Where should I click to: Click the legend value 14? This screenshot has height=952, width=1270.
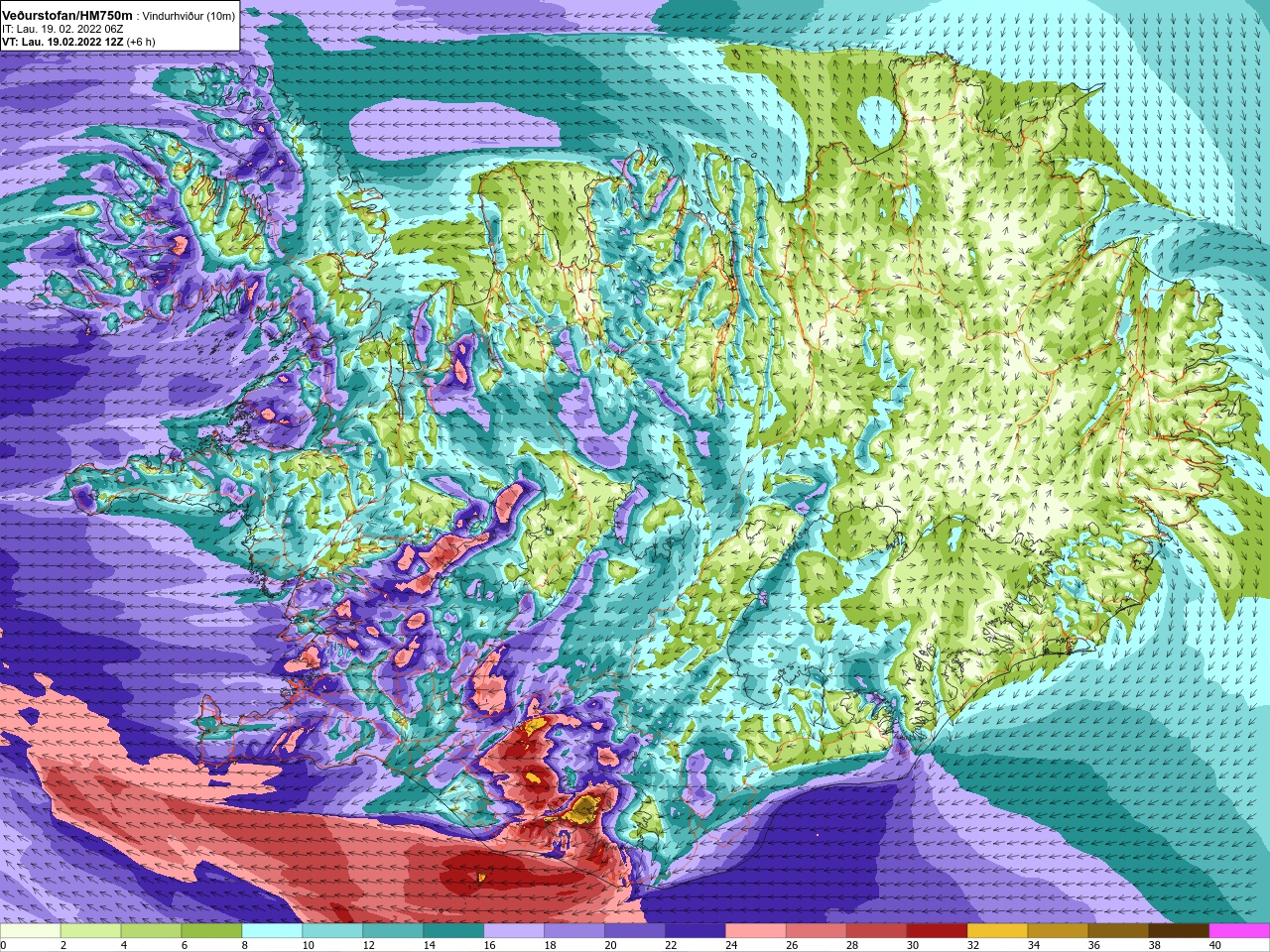pyautogui.click(x=429, y=945)
